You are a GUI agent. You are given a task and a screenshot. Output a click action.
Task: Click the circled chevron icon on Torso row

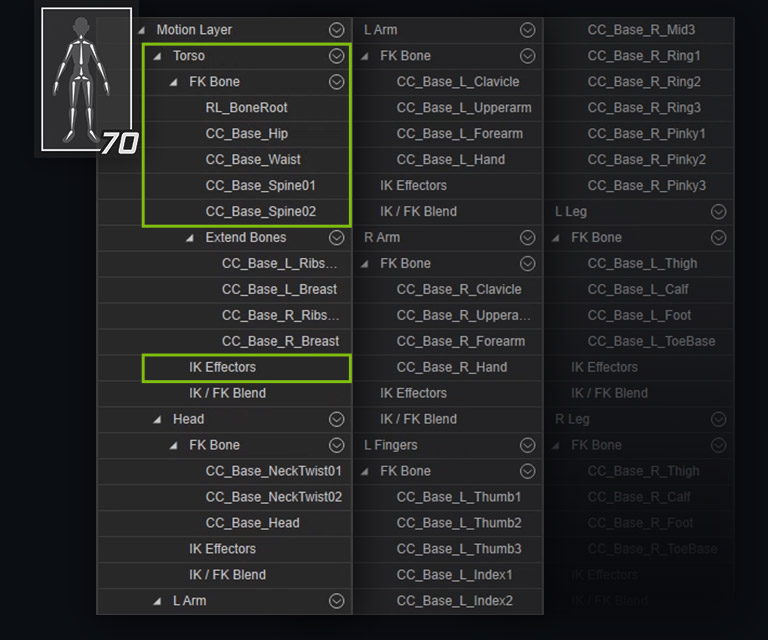click(x=337, y=56)
